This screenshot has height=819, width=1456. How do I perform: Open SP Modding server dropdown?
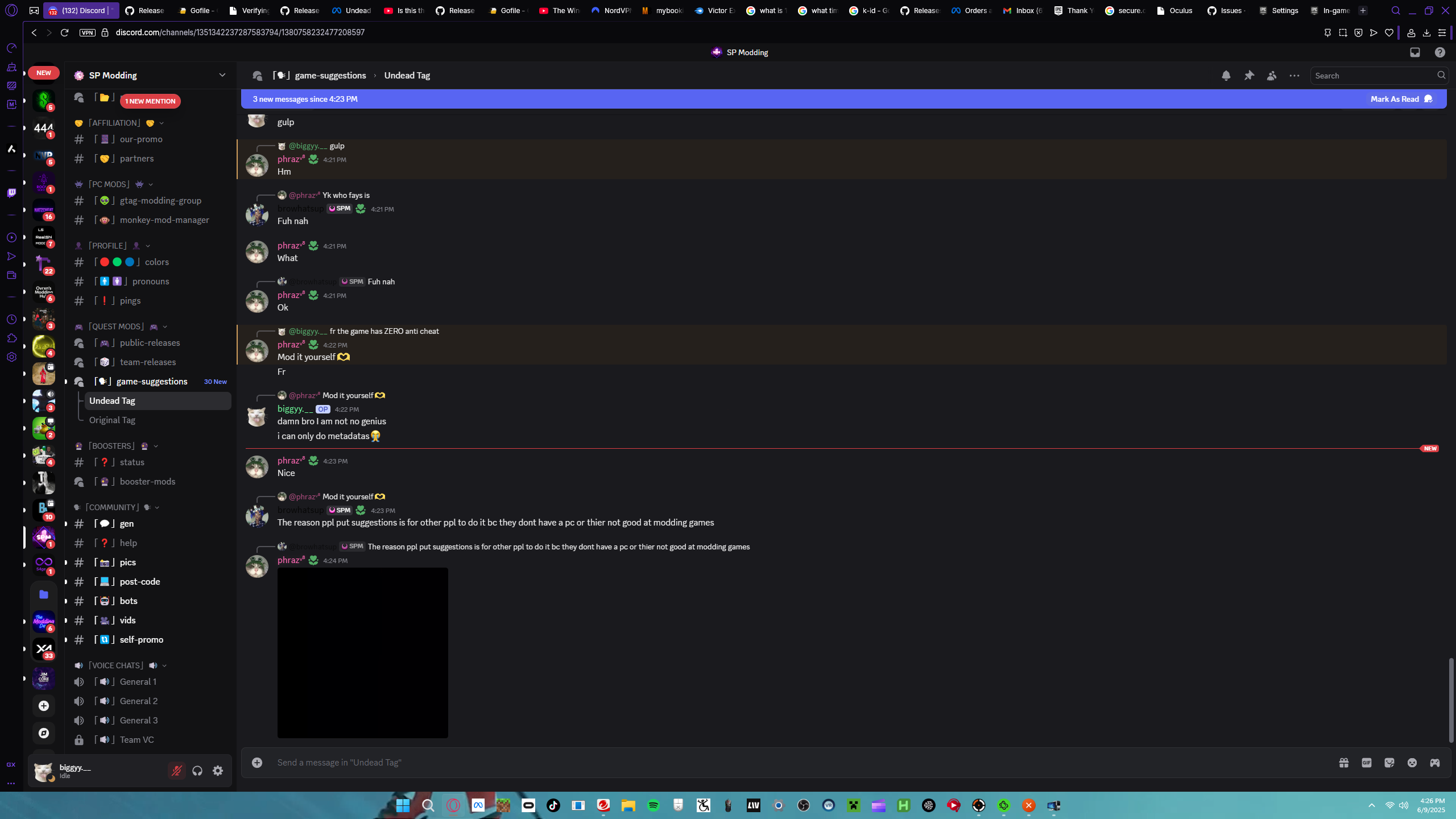pyautogui.click(x=222, y=75)
